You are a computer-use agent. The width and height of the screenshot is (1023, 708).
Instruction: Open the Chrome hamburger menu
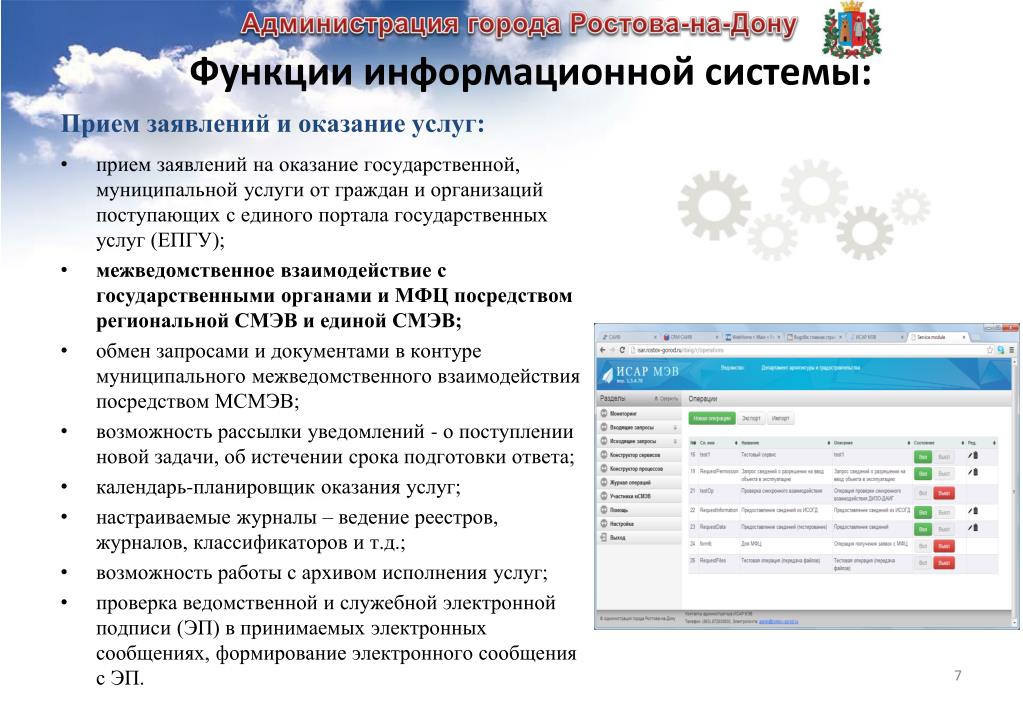1012,350
